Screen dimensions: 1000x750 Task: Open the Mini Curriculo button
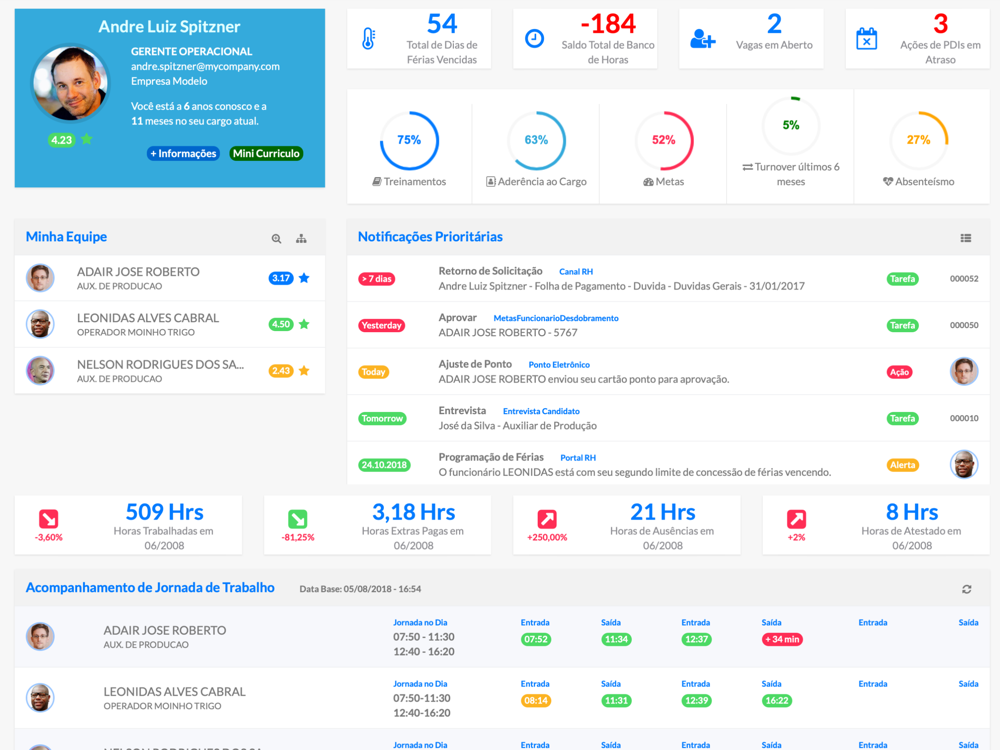[x=266, y=154]
